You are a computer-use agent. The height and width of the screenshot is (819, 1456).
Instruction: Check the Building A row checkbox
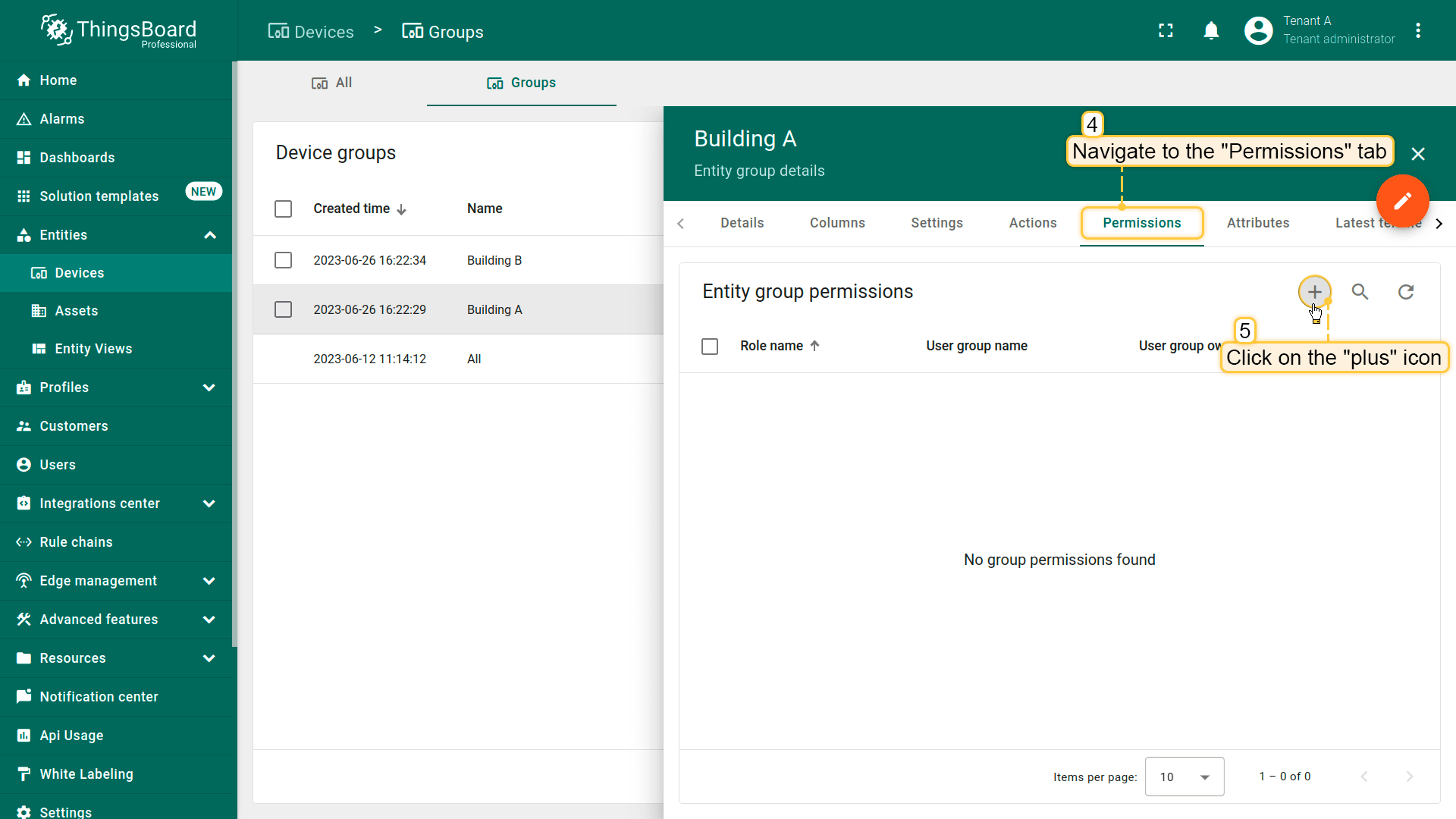point(283,309)
